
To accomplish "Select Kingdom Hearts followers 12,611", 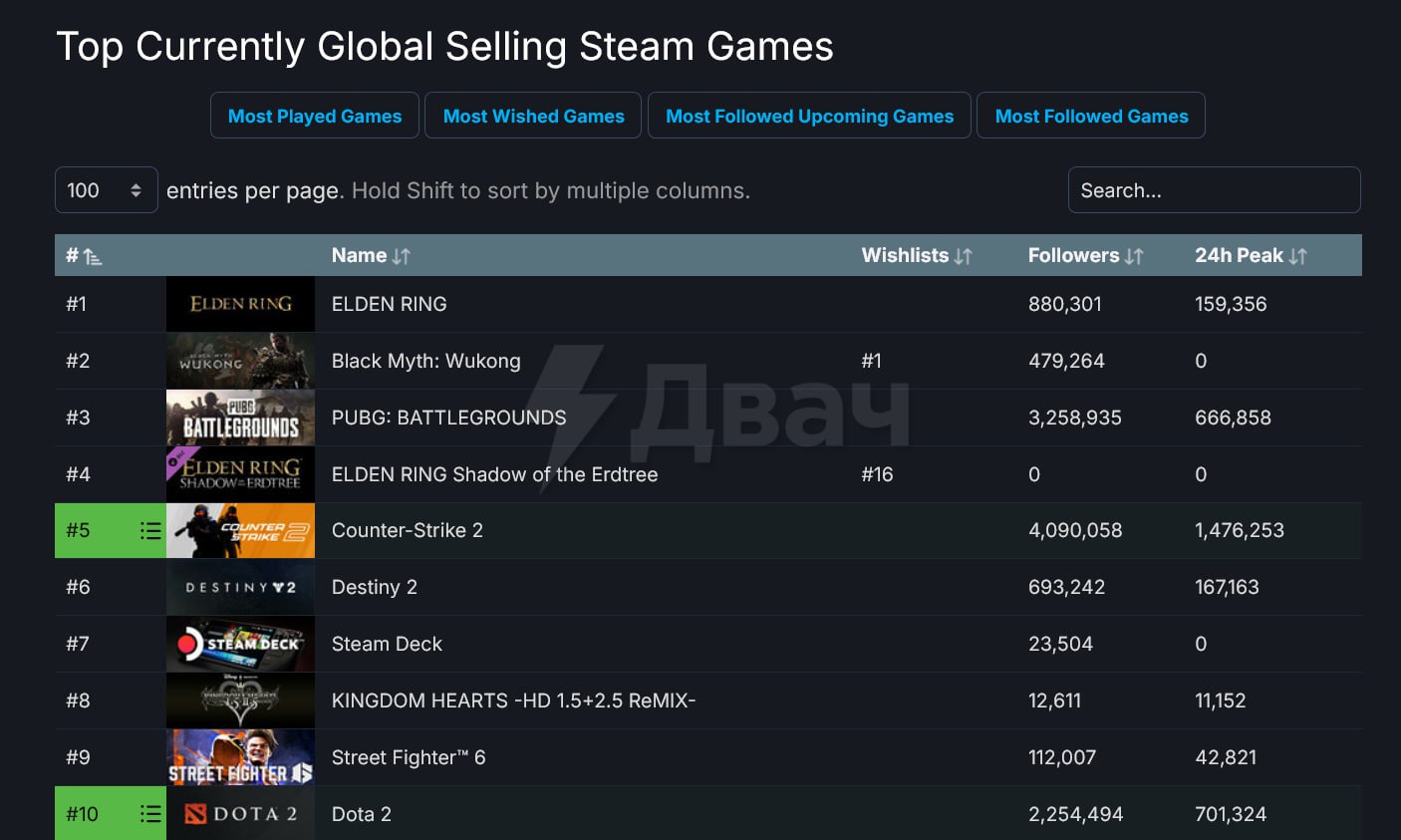I will 1054,701.
